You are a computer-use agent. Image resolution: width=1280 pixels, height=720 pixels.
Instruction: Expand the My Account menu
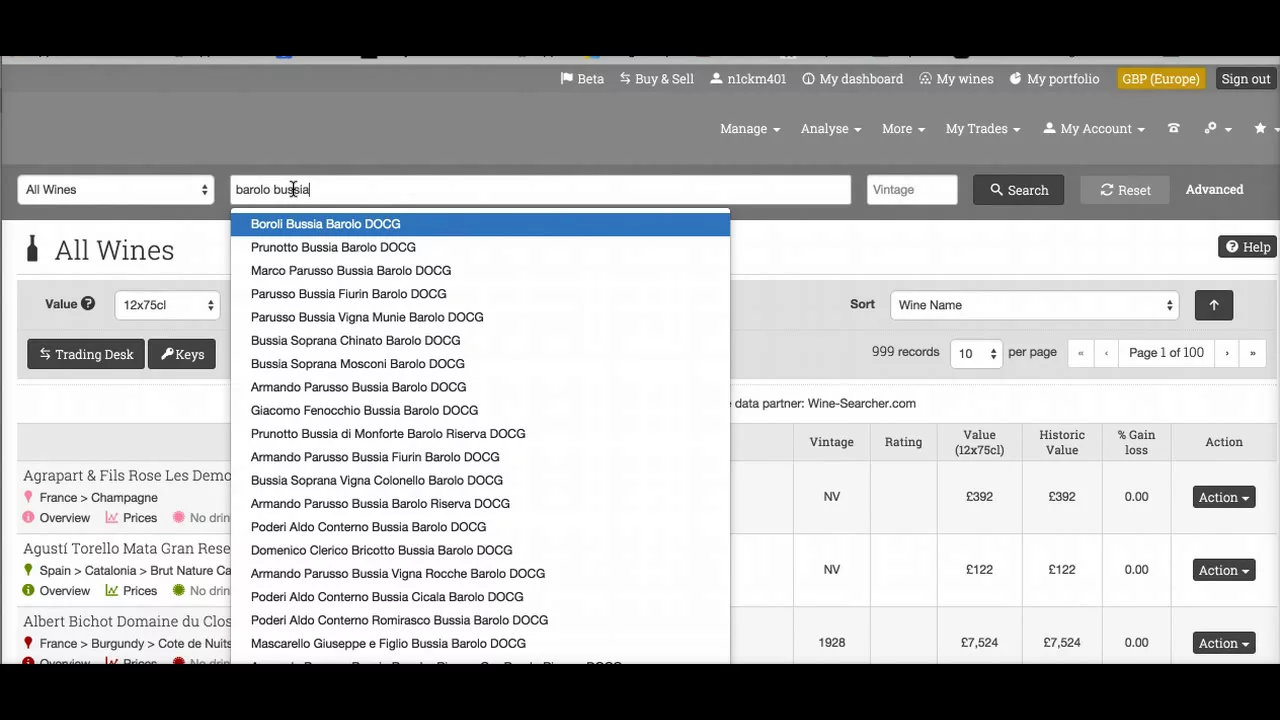(x=1094, y=129)
